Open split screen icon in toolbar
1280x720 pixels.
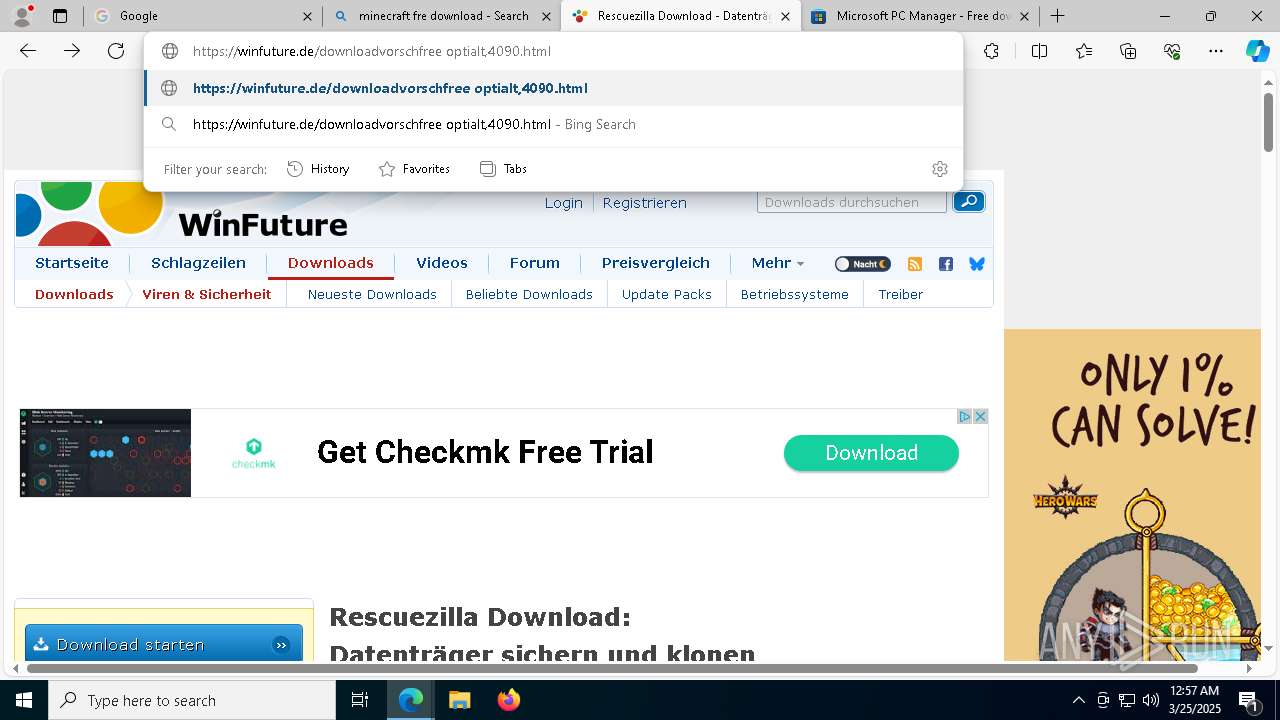(x=1039, y=51)
